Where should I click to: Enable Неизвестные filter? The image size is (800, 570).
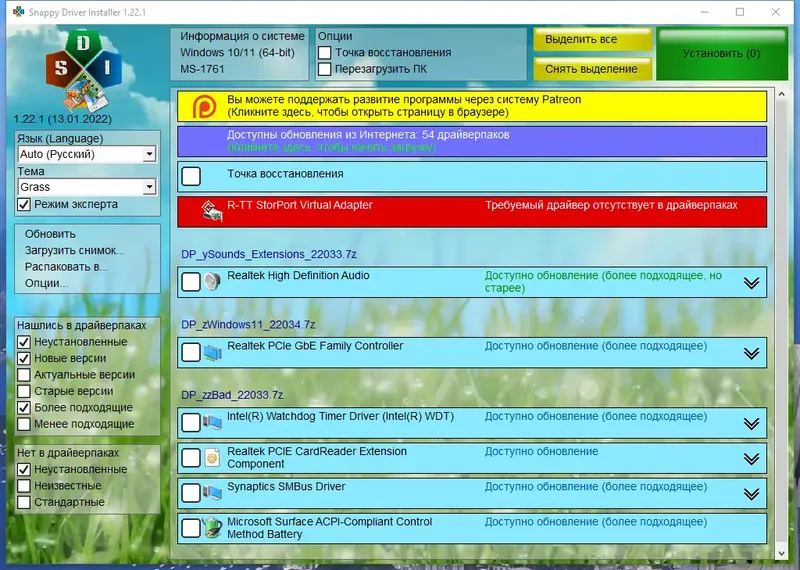tap(23, 486)
